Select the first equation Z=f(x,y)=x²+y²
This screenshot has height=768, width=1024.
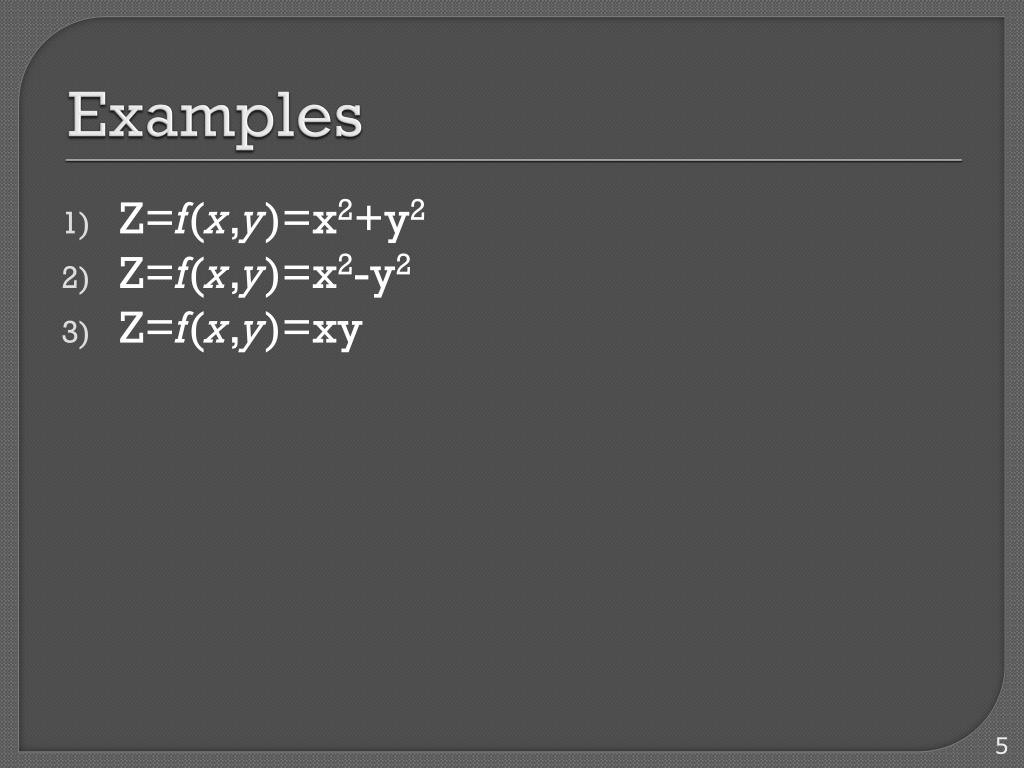point(272,220)
